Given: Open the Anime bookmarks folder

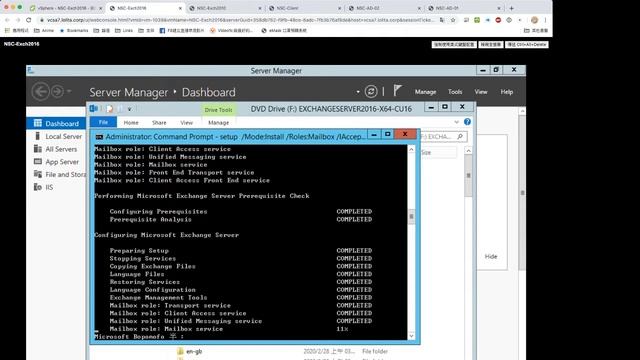Looking at the screenshot, I should click(44, 31).
